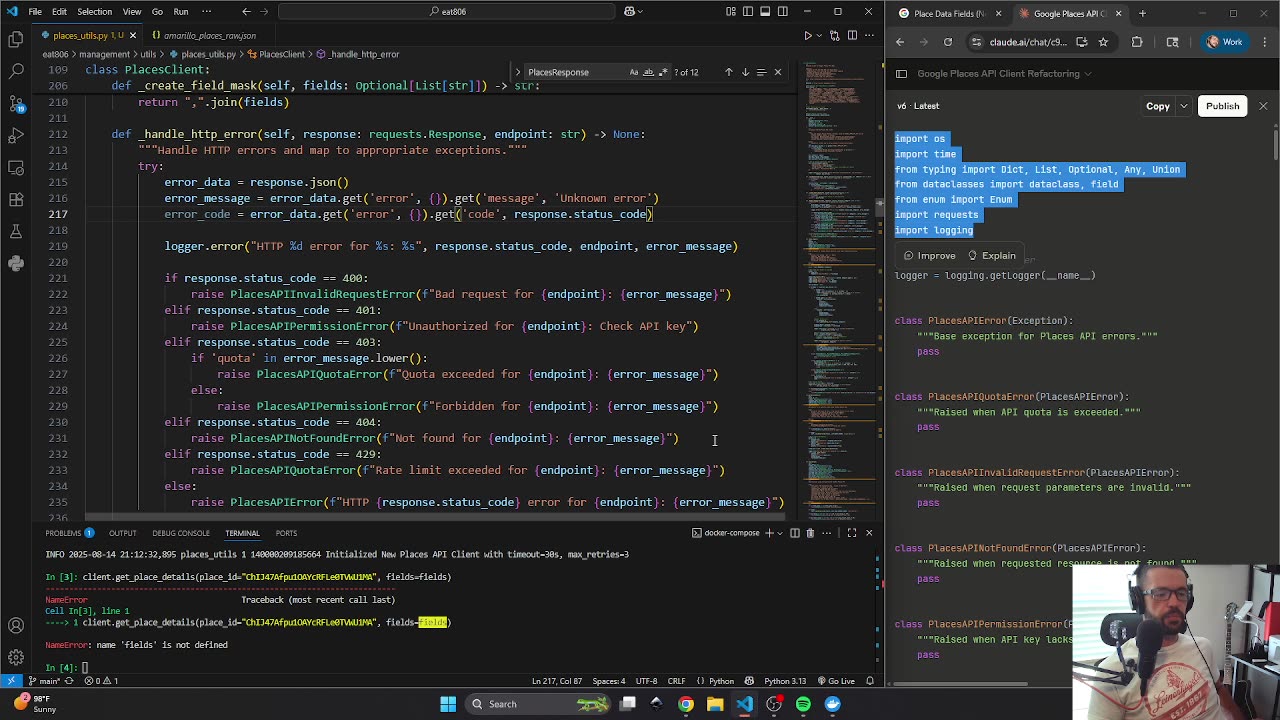Open errors and warnings status item
The image size is (1280, 720).
pyautogui.click(x=101, y=681)
